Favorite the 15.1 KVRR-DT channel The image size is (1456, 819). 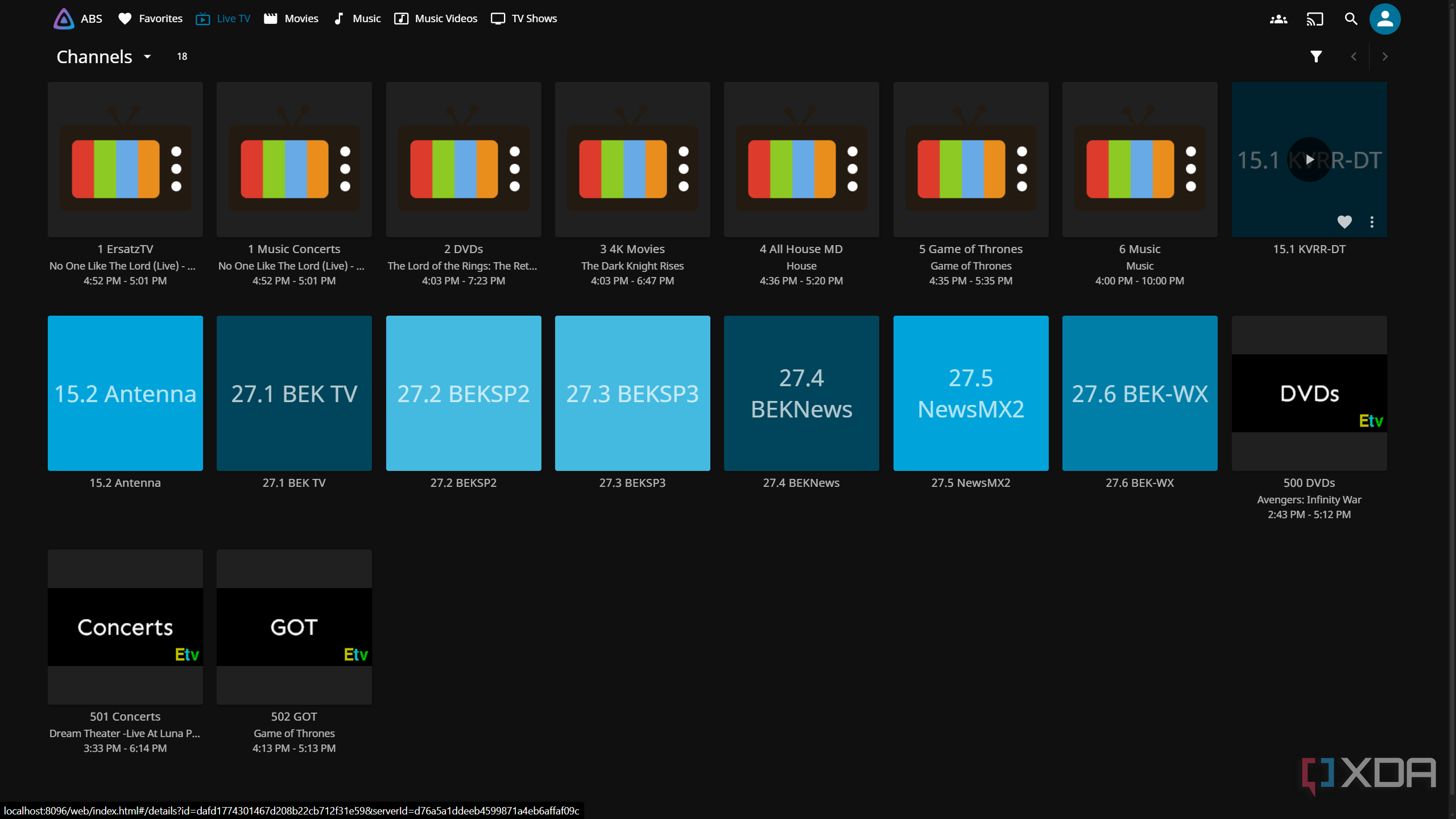pyautogui.click(x=1345, y=222)
